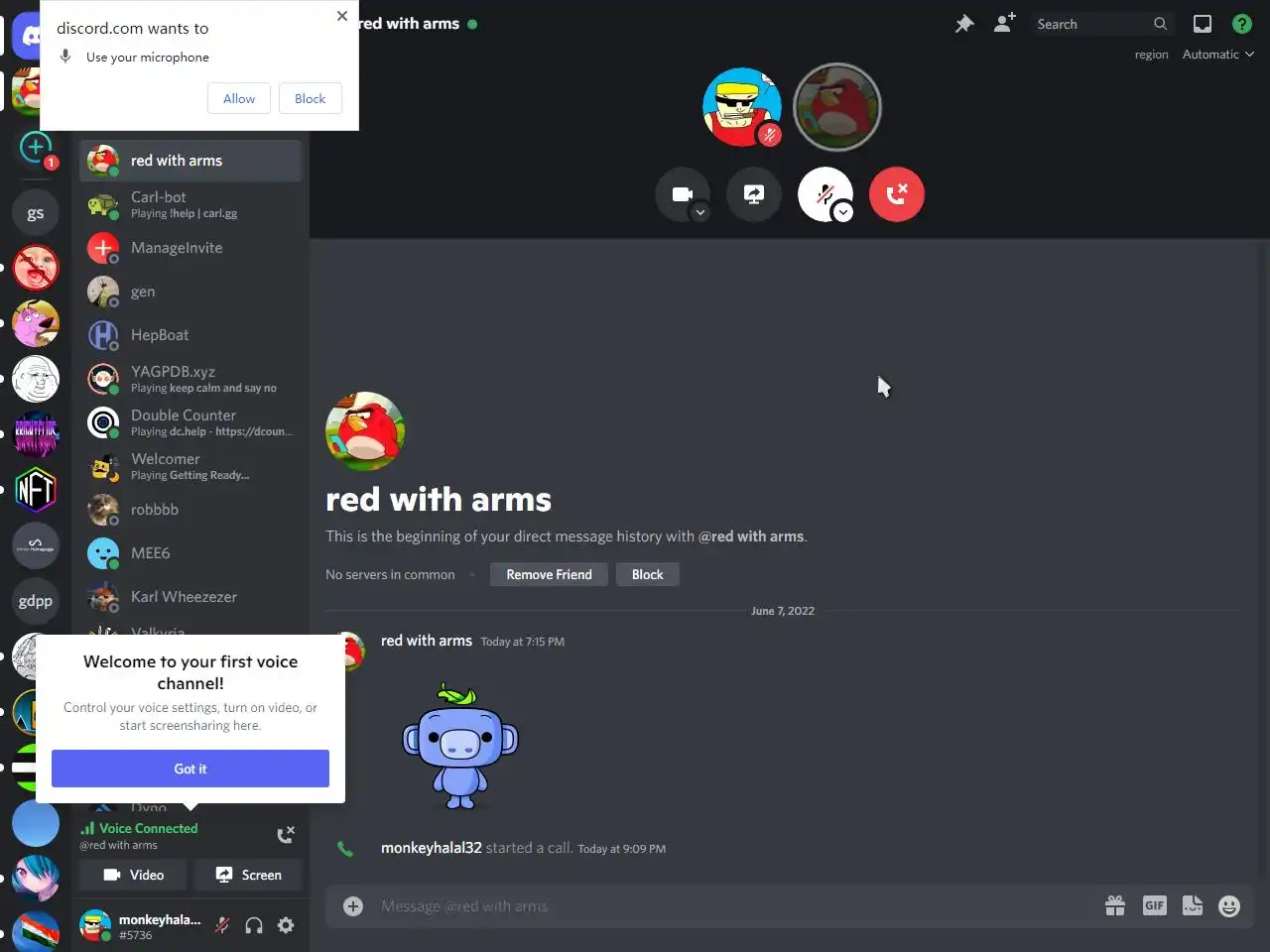Disconnect using the voice panel phone icon
This screenshot has height=952, width=1270.
point(286,834)
